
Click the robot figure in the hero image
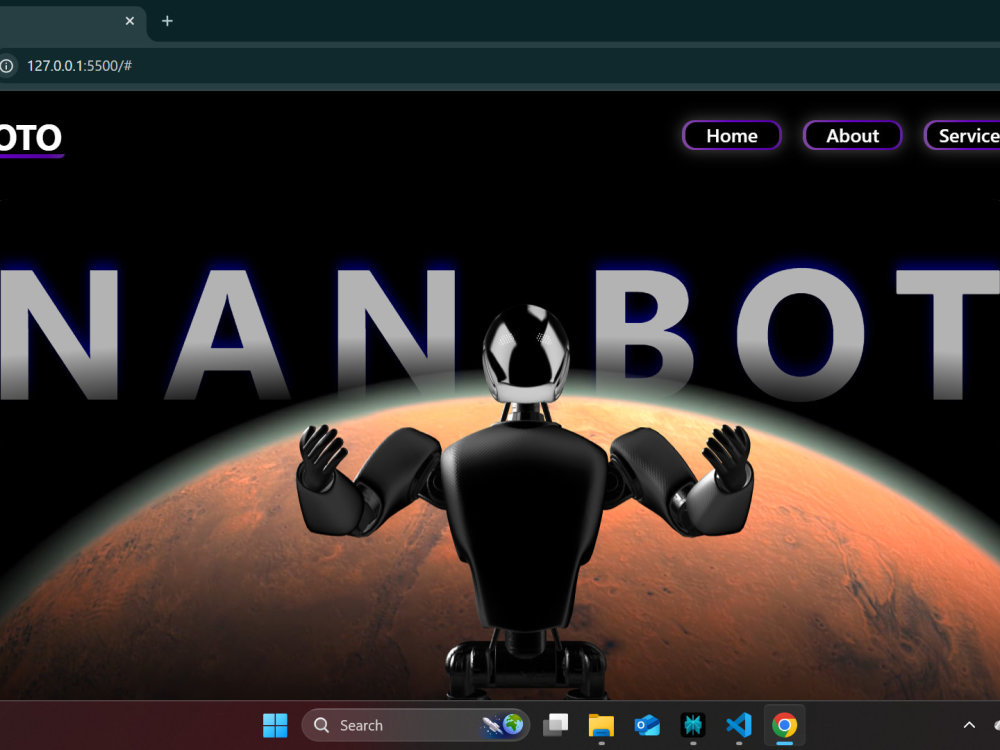[526, 501]
